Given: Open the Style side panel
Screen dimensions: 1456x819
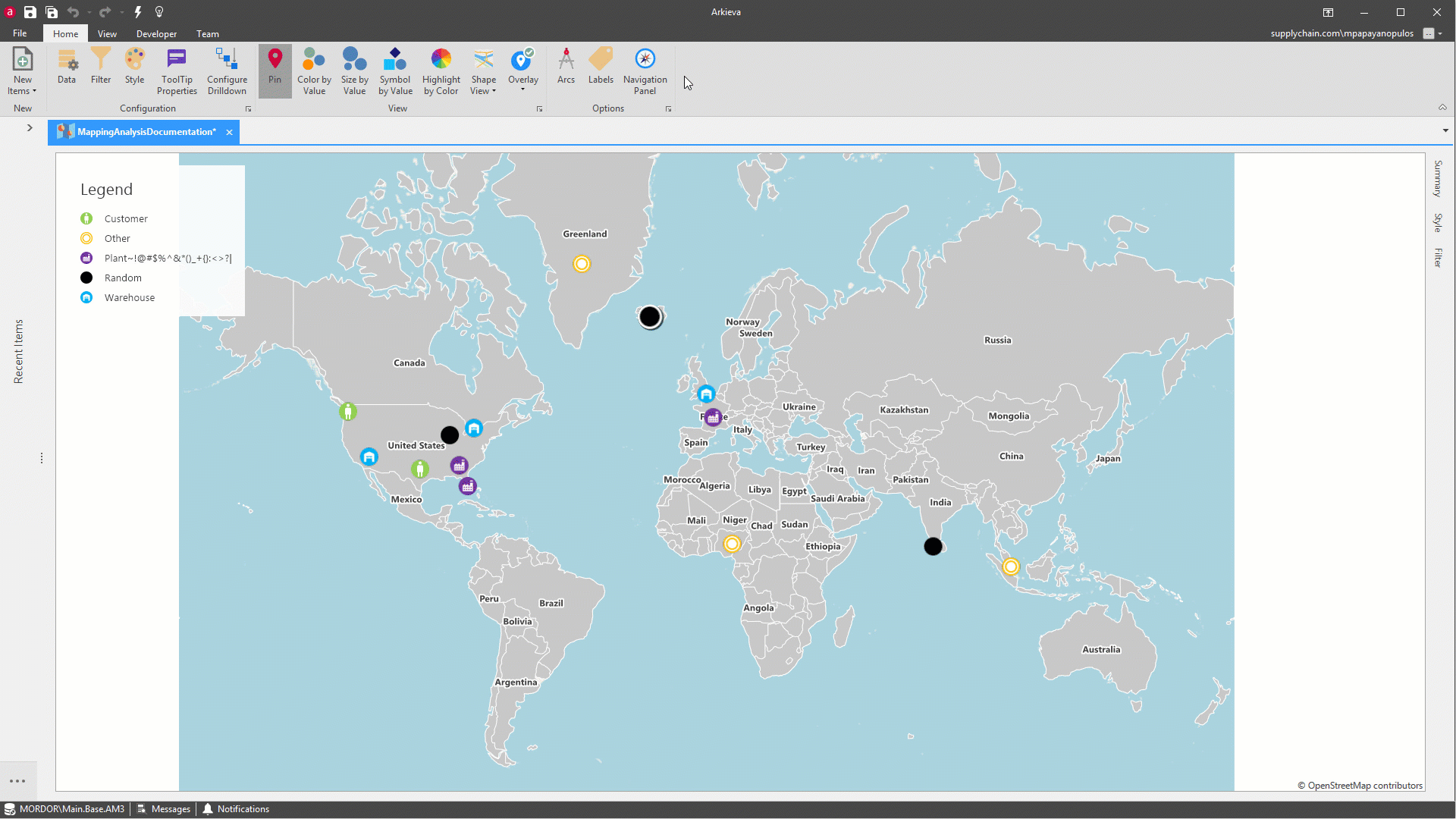Looking at the screenshot, I should 1437,222.
